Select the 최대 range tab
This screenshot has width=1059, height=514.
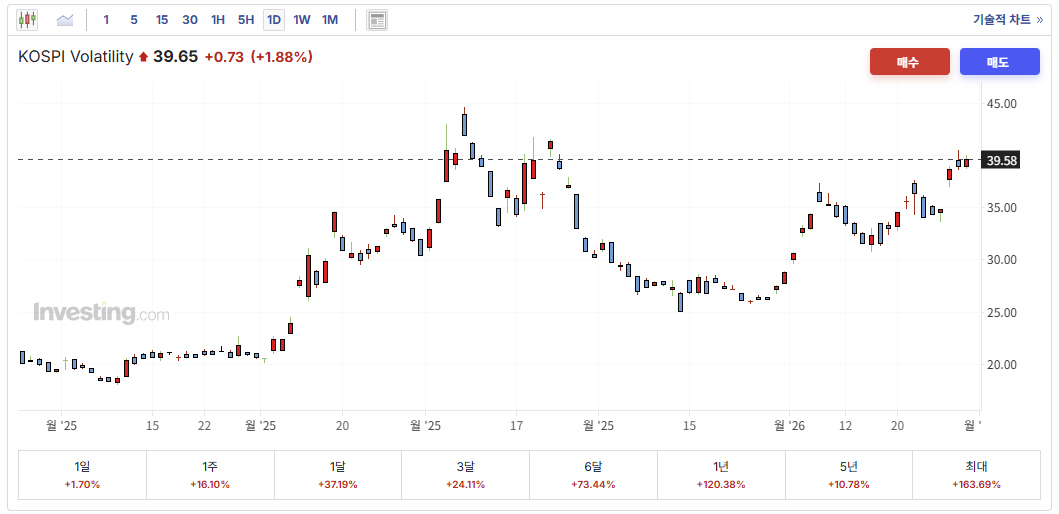977,475
